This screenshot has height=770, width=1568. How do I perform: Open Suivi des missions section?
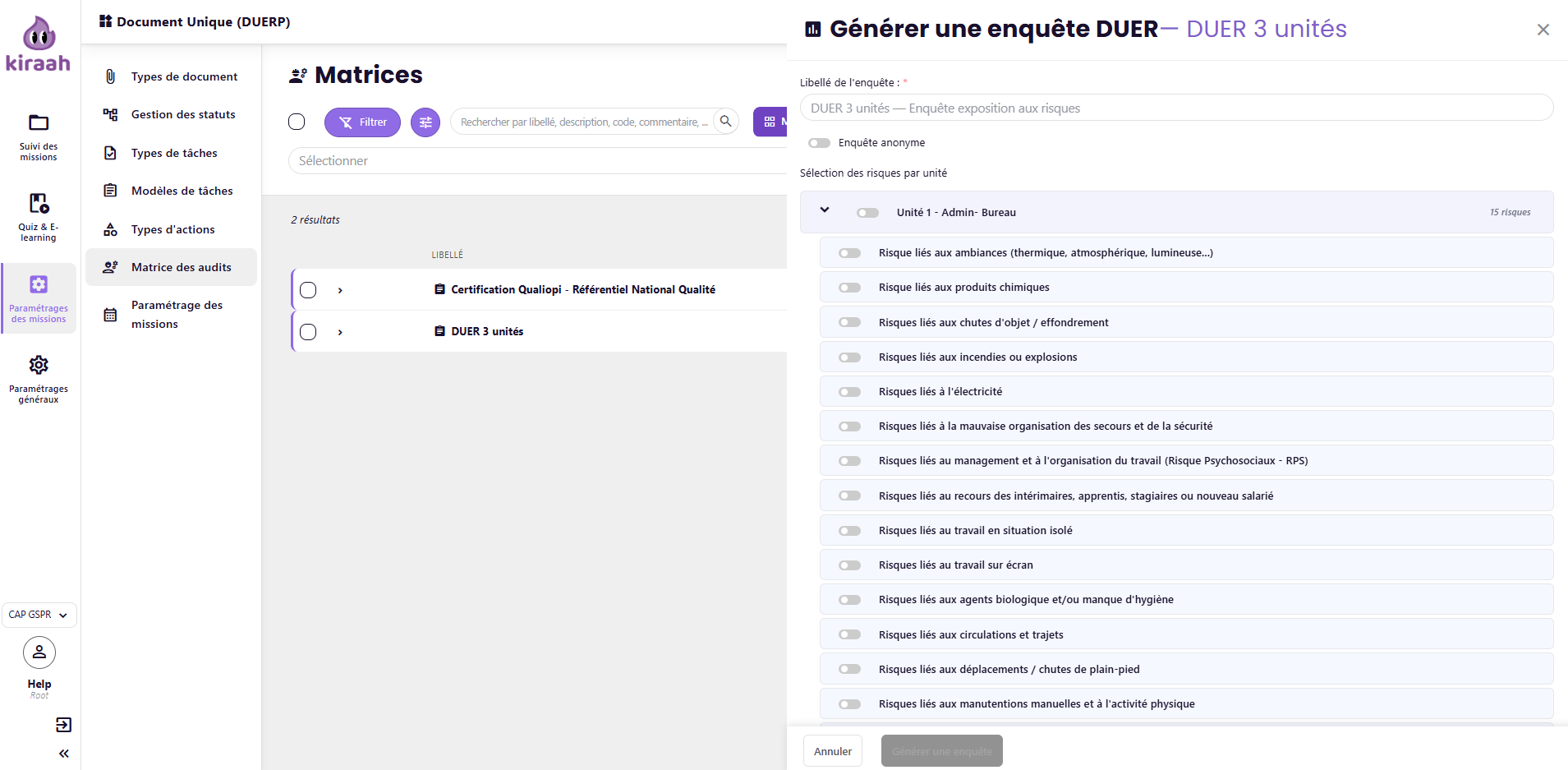tap(39, 137)
